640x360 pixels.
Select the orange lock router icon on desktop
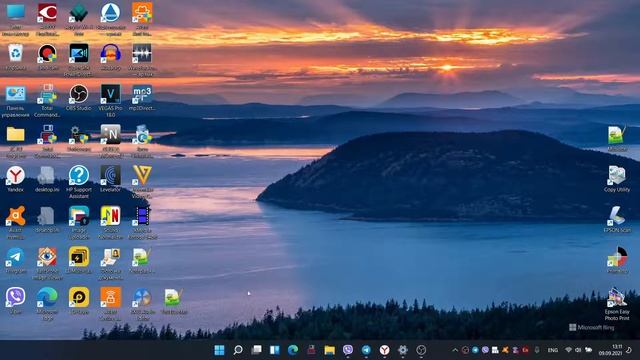111,297
